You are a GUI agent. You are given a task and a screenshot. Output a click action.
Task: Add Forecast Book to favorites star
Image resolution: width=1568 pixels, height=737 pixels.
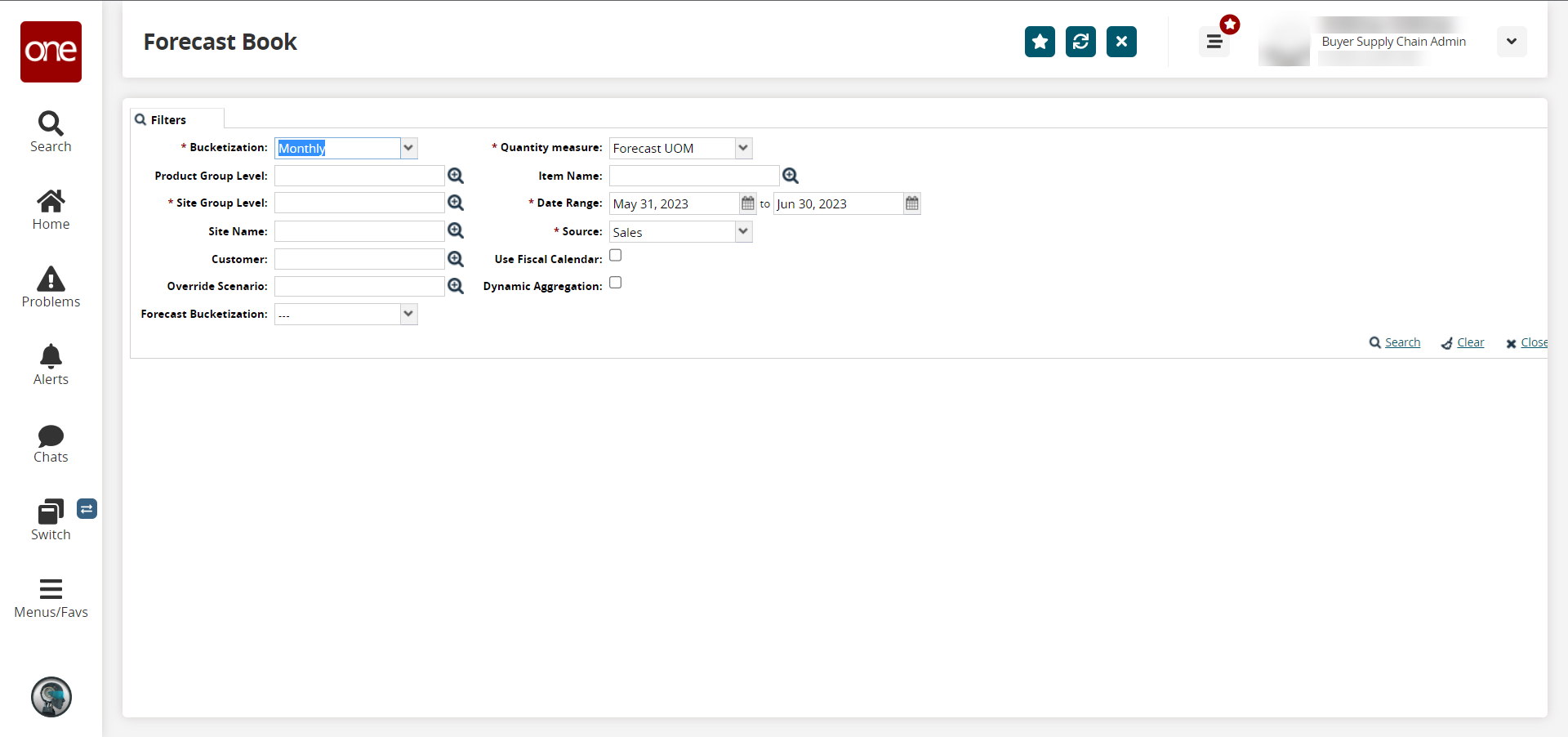point(1040,42)
